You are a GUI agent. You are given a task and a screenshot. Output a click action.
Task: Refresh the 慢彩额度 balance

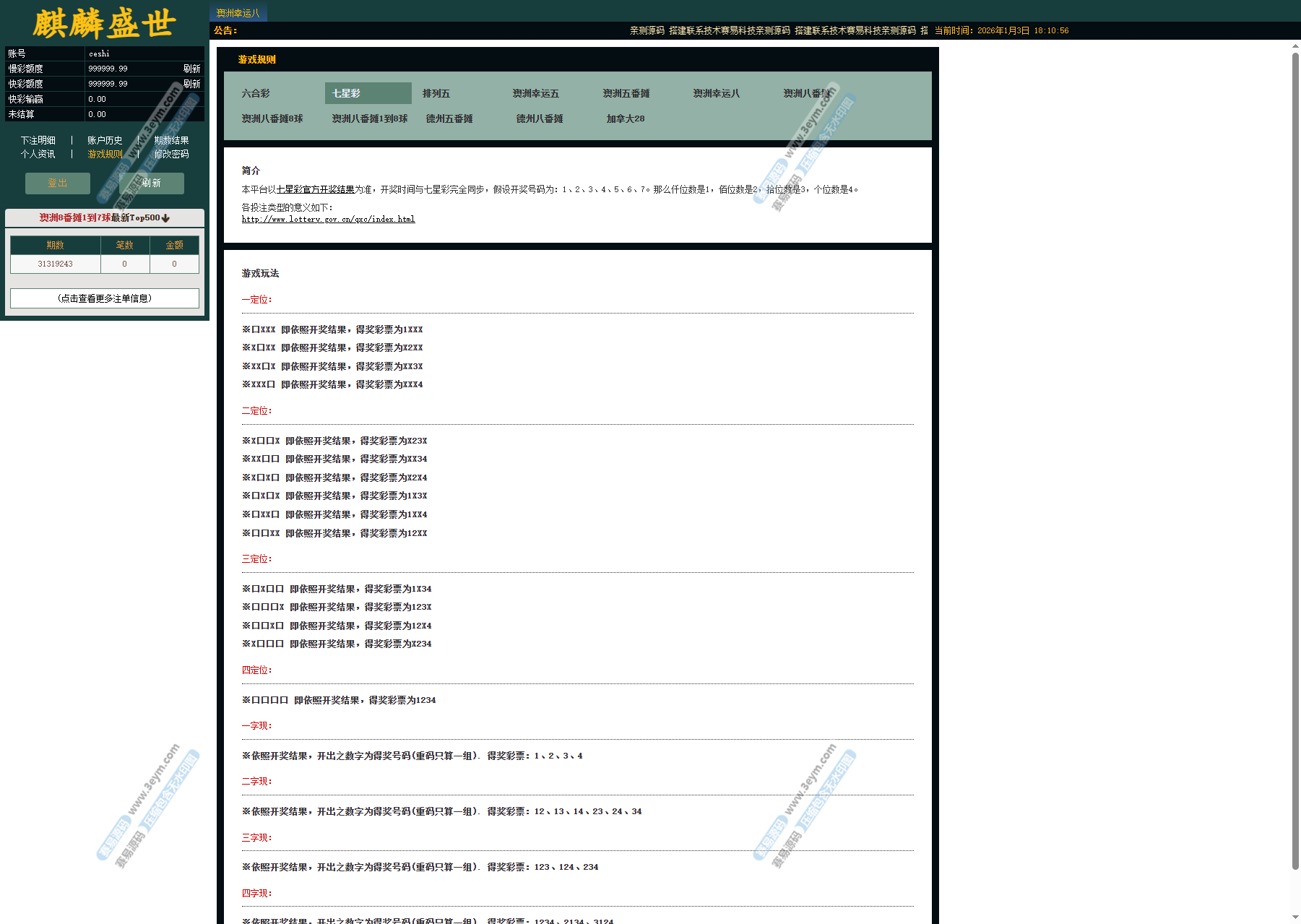pos(191,69)
